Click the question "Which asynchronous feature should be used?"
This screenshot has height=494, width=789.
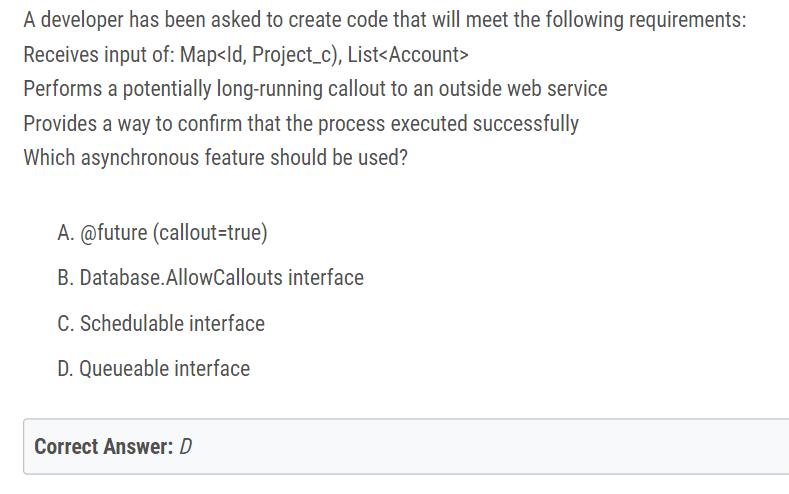[x=215, y=158]
